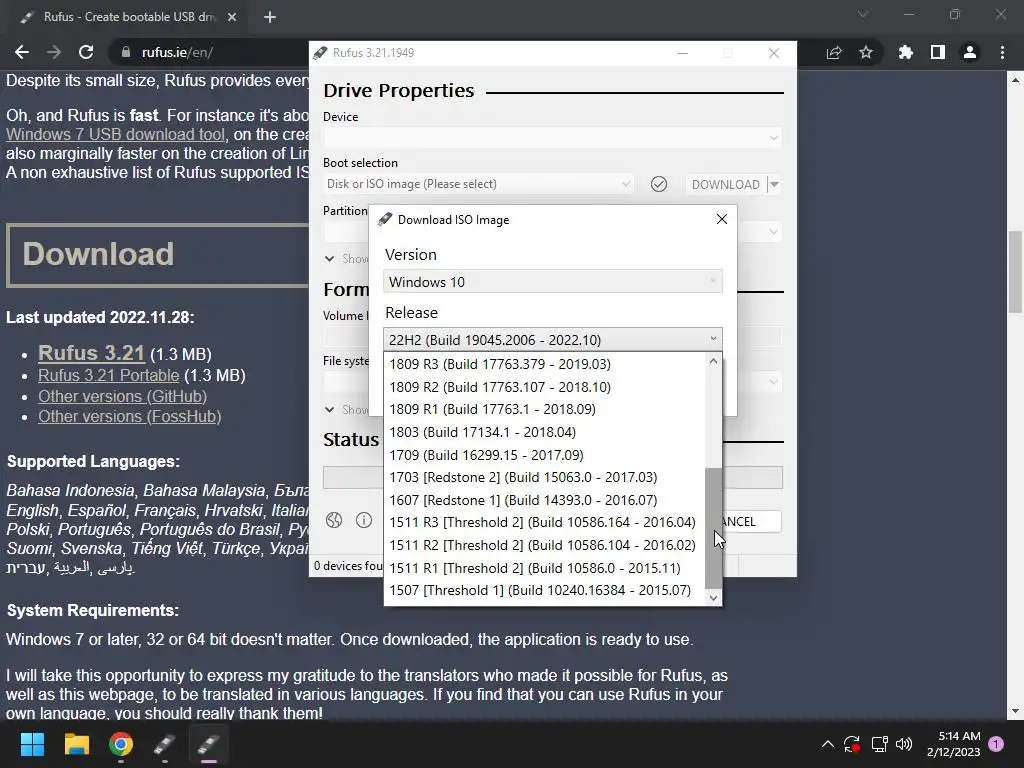Click the ISO checksum checkmark icon in Rufus
The image size is (1024, 768).
(x=659, y=184)
